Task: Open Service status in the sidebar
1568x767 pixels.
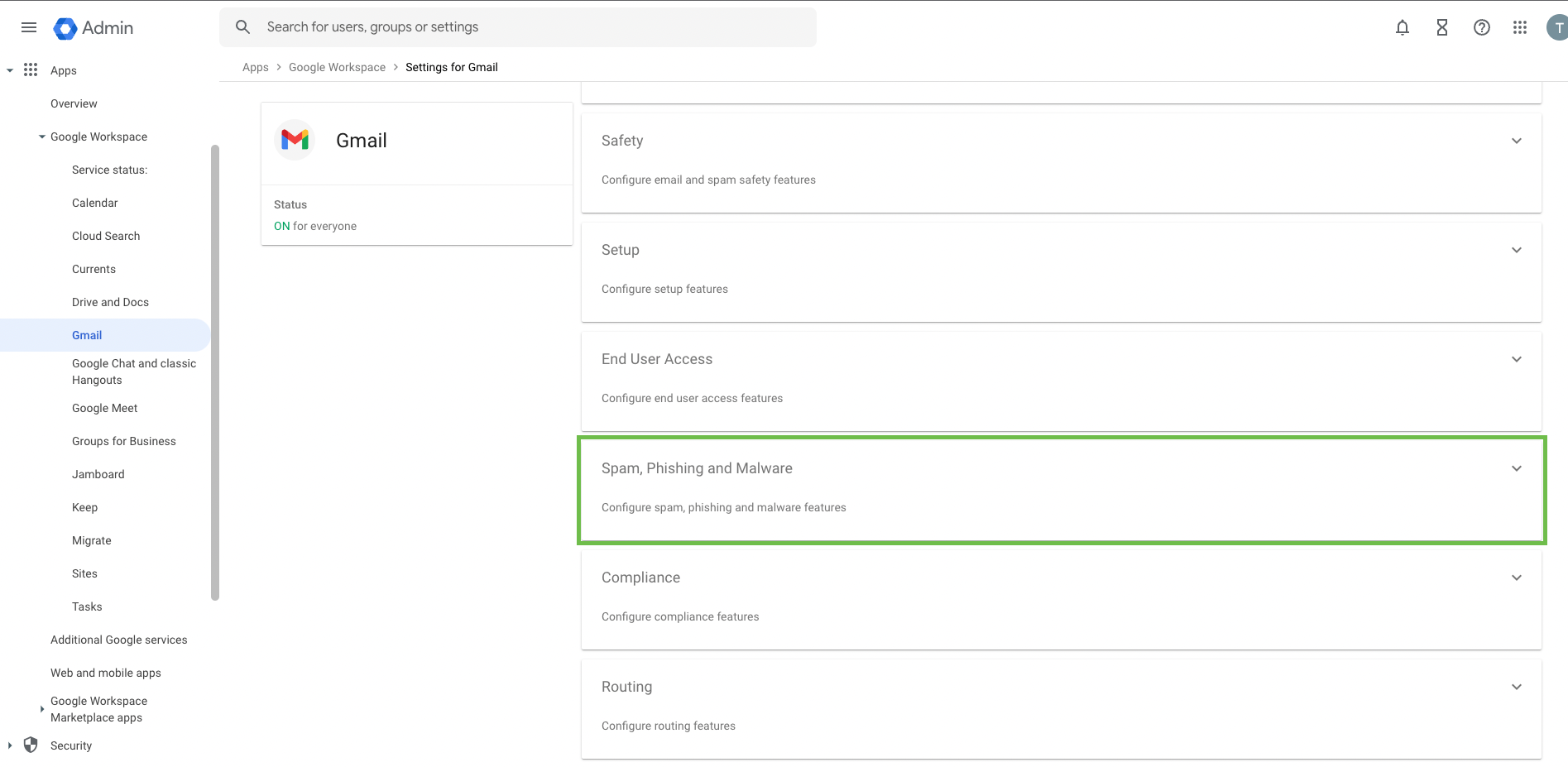Action: pos(109,170)
